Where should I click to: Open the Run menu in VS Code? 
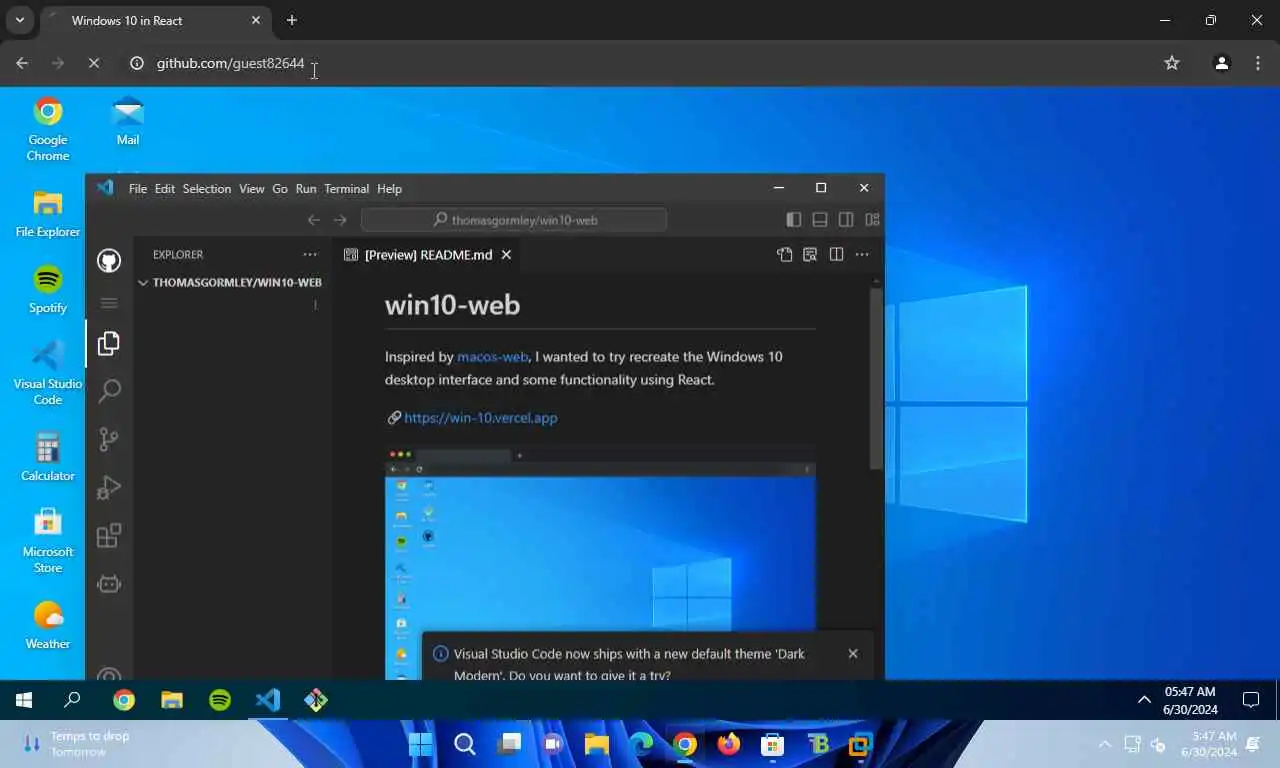pos(306,189)
